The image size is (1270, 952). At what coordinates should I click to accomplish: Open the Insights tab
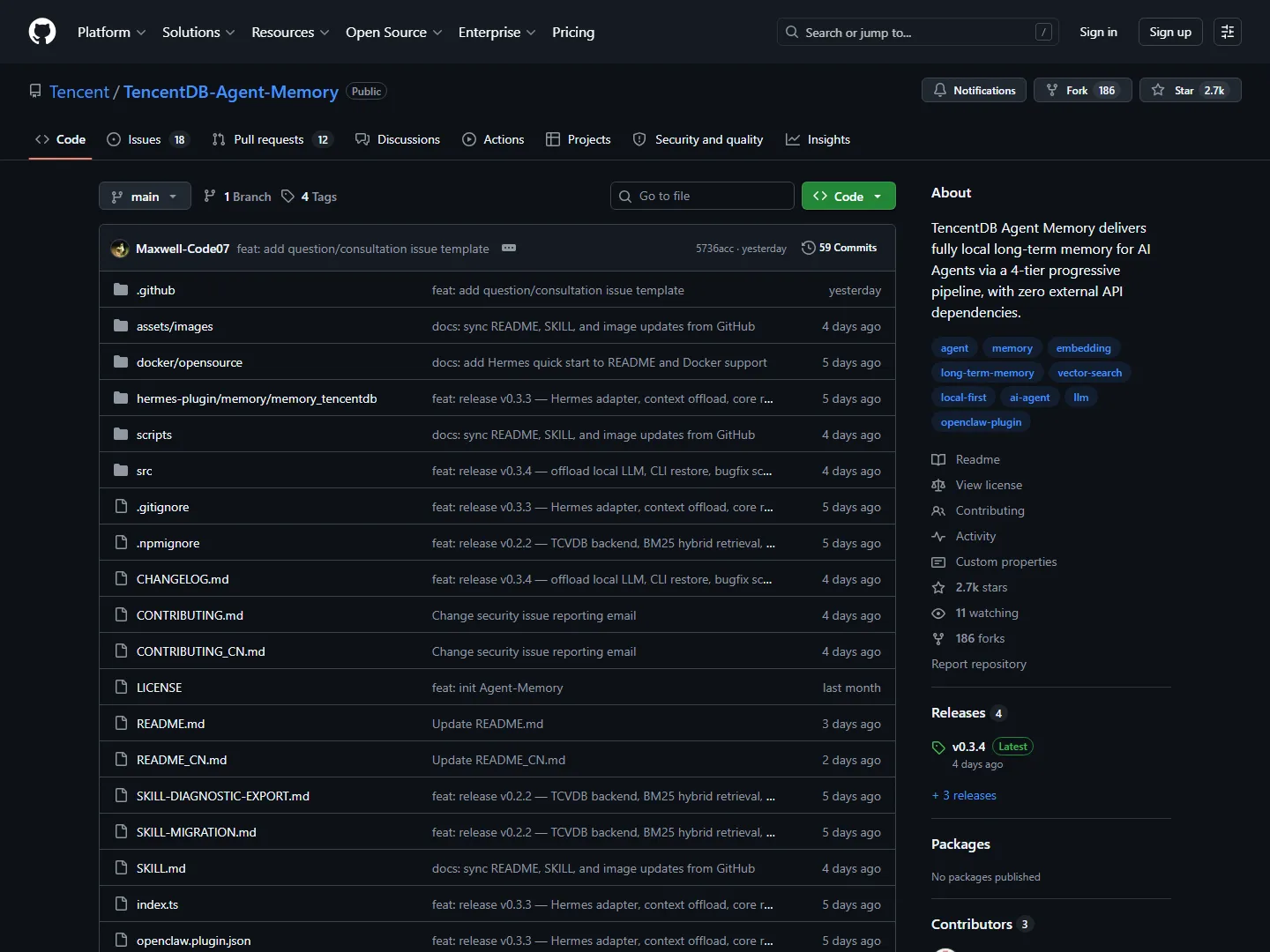click(x=818, y=139)
